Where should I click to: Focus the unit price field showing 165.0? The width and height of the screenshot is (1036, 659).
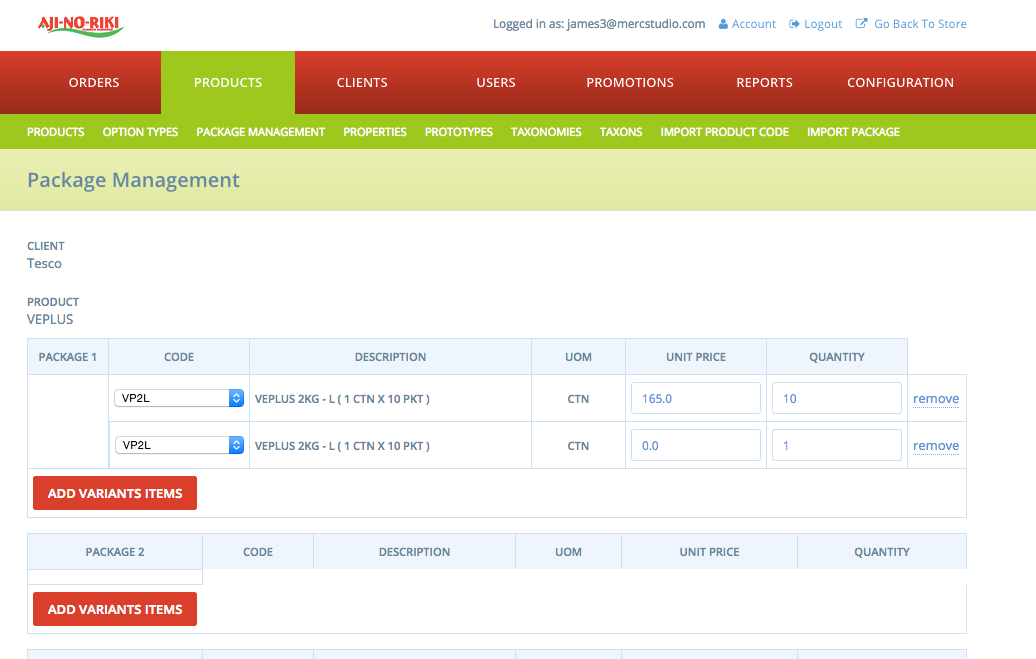click(x=695, y=398)
